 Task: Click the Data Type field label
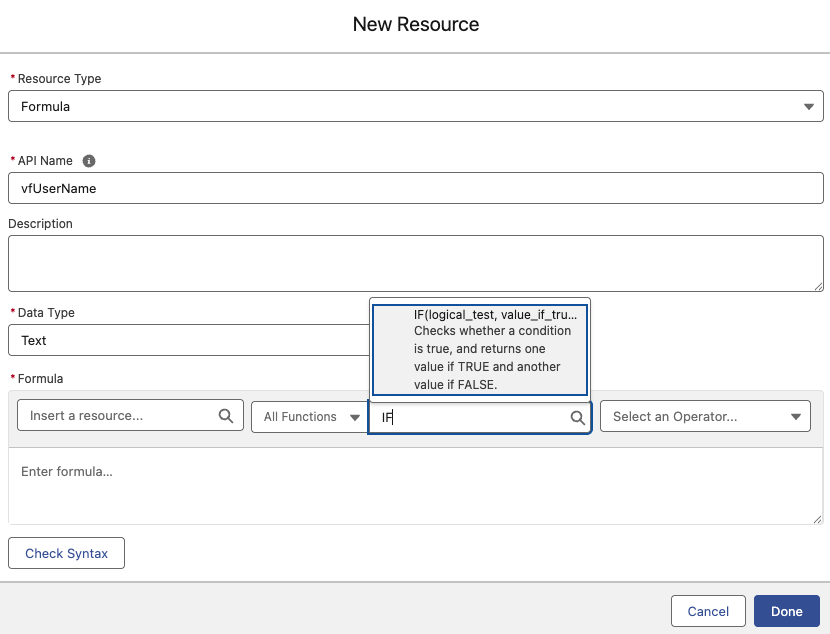click(x=46, y=313)
